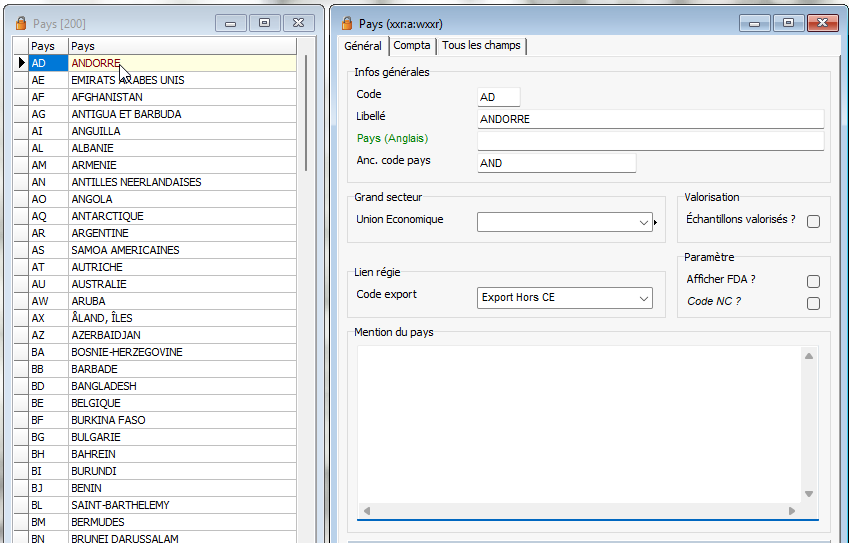Switch to the Compta tab
Screen dimensions: 849x543
(x=412, y=46)
